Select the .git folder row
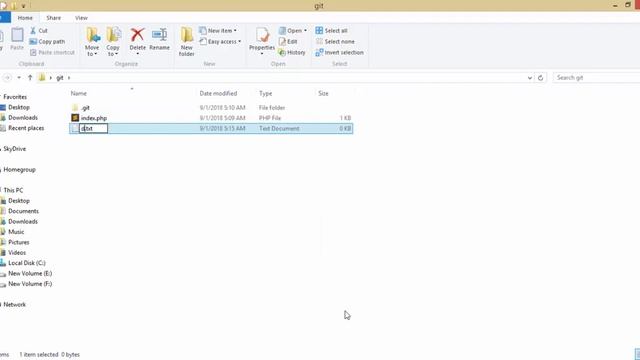The image size is (640, 360). tap(211, 108)
